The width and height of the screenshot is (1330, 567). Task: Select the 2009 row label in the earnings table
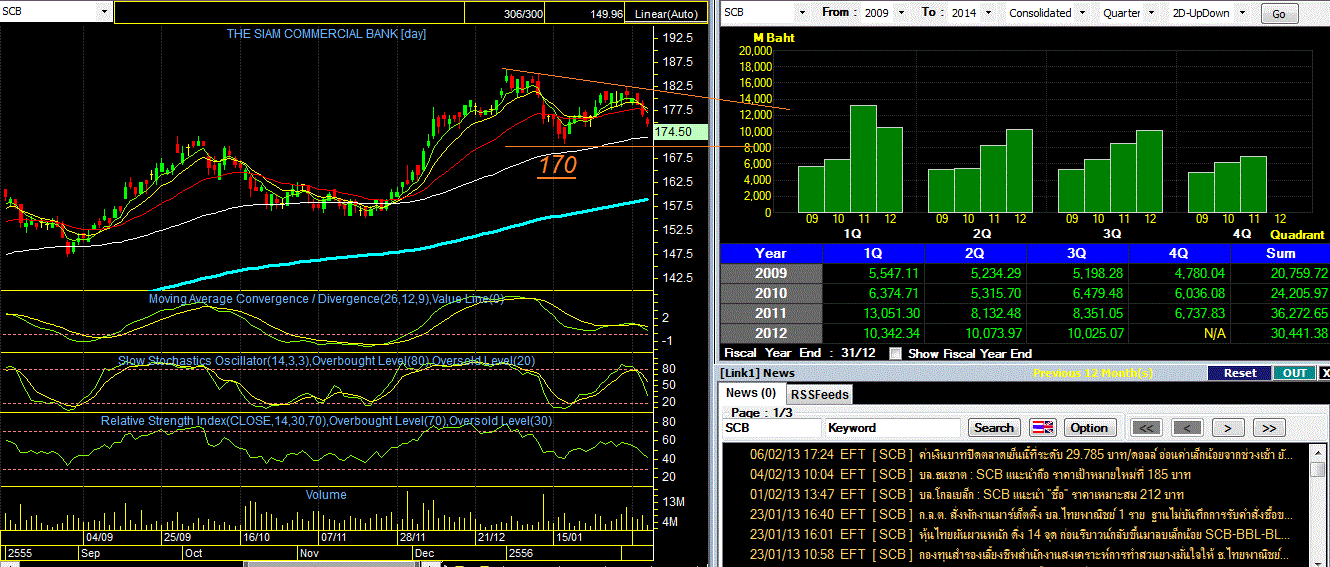pyautogui.click(x=770, y=273)
